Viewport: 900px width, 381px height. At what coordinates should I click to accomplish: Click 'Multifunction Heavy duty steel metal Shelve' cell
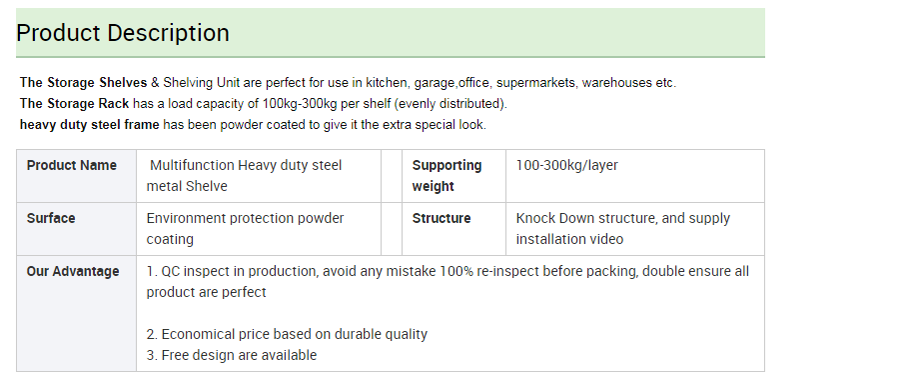tap(259, 176)
